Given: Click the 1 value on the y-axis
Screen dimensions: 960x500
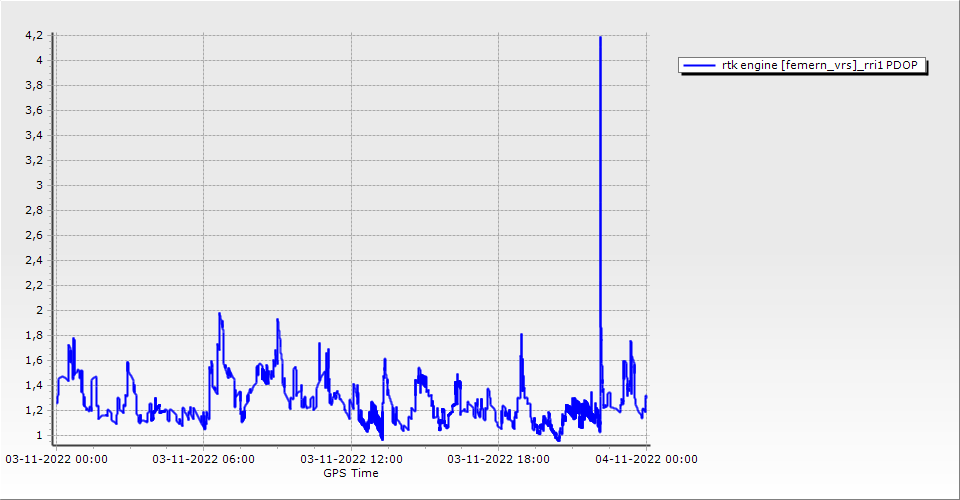Looking at the screenshot, I should click(x=39, y=435).
